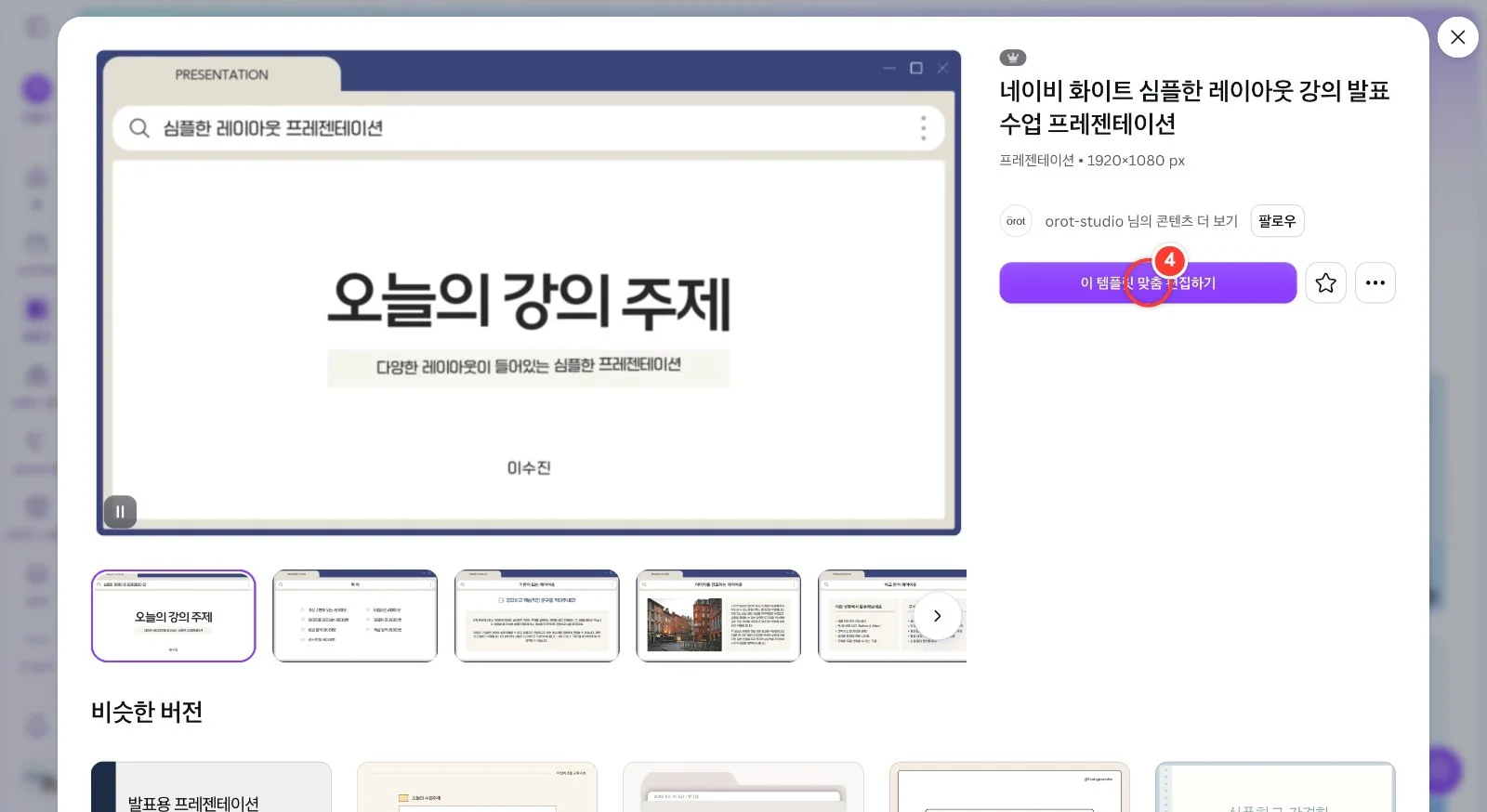Viewport: 1487px width, 812px height.
Task: Open similar template 발표용 프레젠테이션
Action: (x=211, y=787)
